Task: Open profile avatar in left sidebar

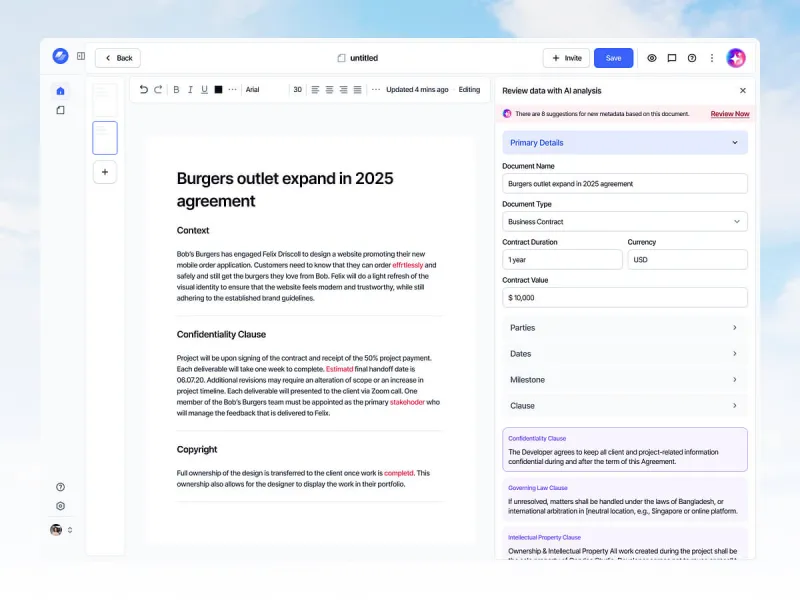Action: (x=56, y=530)
